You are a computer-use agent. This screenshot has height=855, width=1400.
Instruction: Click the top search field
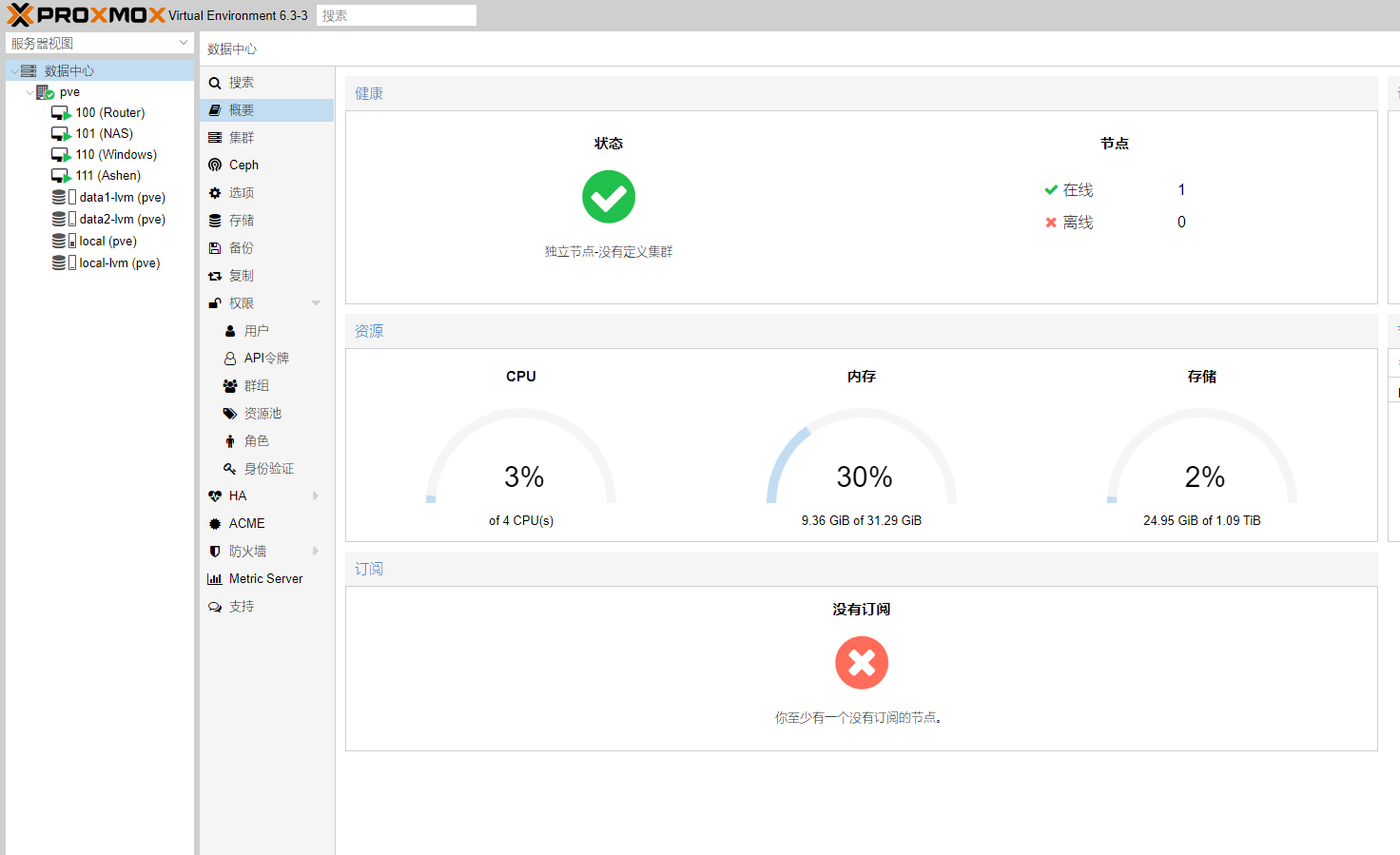396,15
